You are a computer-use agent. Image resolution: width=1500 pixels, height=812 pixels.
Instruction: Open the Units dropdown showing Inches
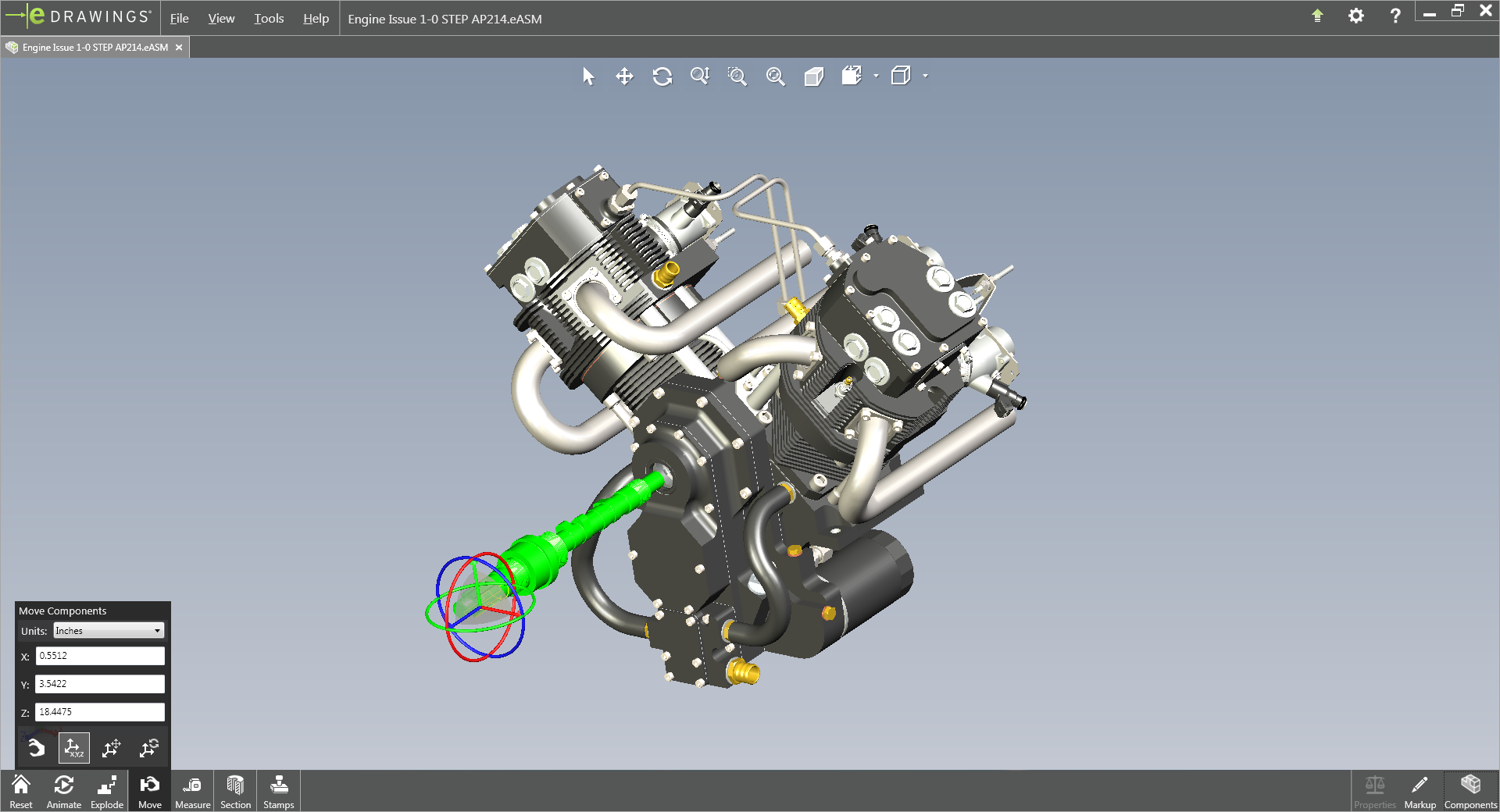tap(109, 631)
